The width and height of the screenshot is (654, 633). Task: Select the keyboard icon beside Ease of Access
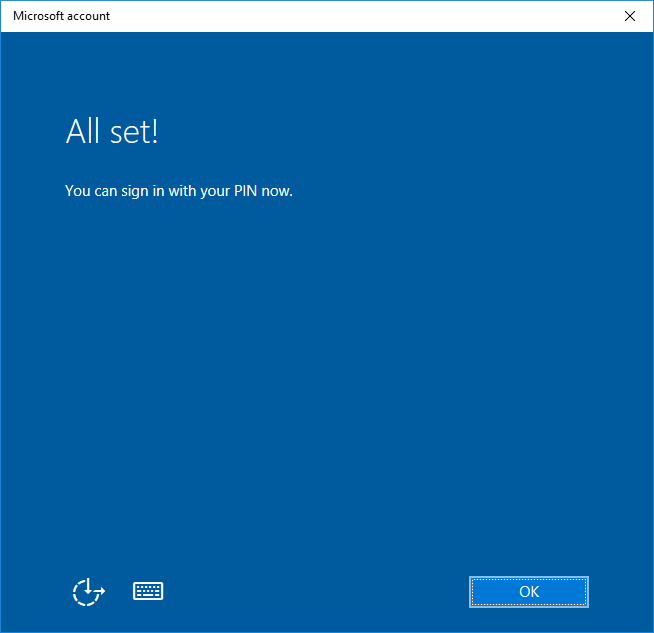point(148,591)
